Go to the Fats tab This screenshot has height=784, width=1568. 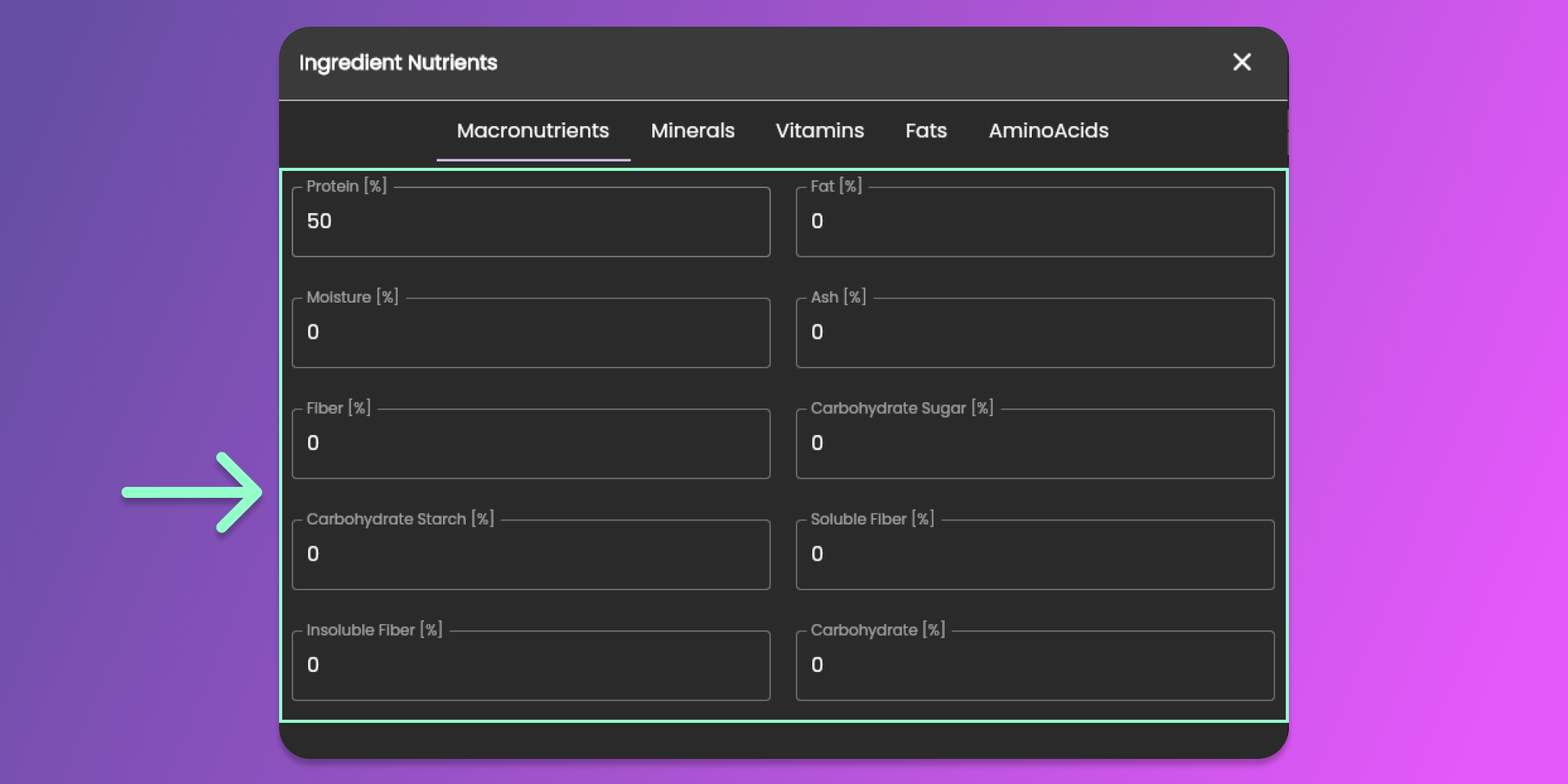[x=926, y=131]
